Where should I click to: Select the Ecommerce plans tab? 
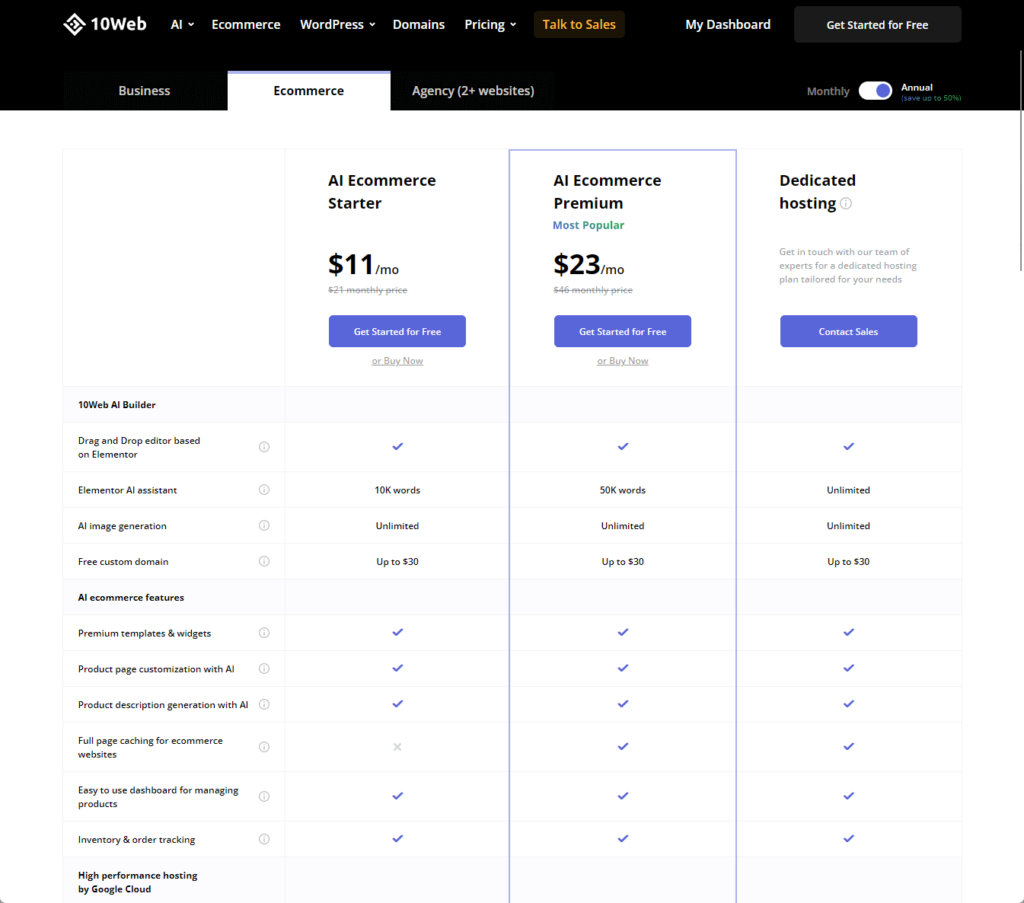point(308,91)
